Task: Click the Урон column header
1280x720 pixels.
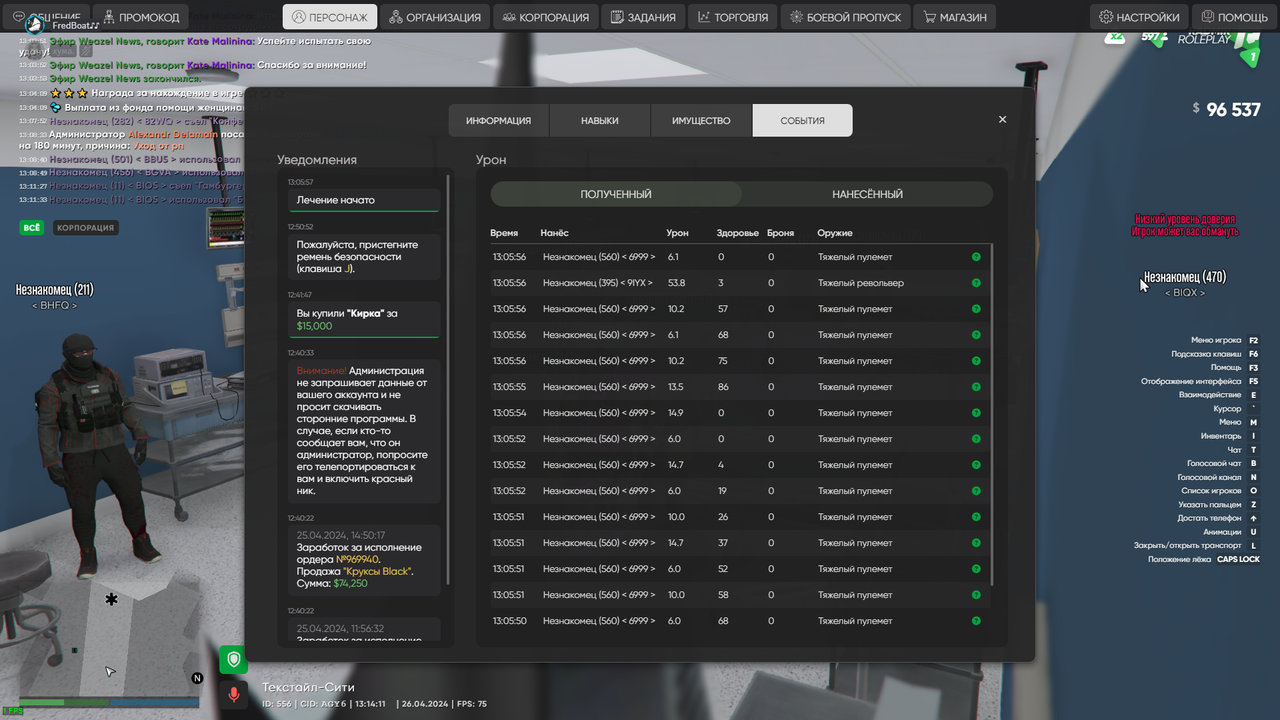Action: [677, 233]
